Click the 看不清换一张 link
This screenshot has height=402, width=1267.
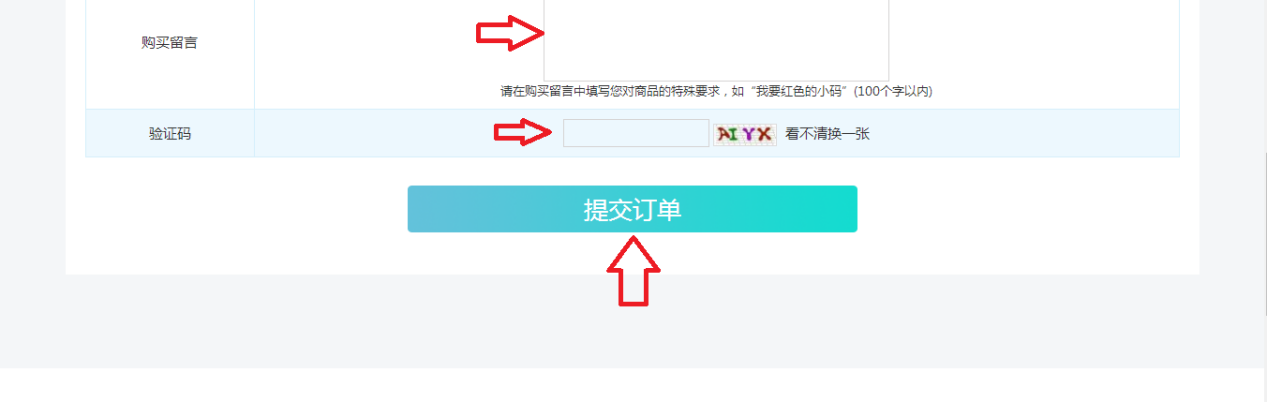(827, 133)
